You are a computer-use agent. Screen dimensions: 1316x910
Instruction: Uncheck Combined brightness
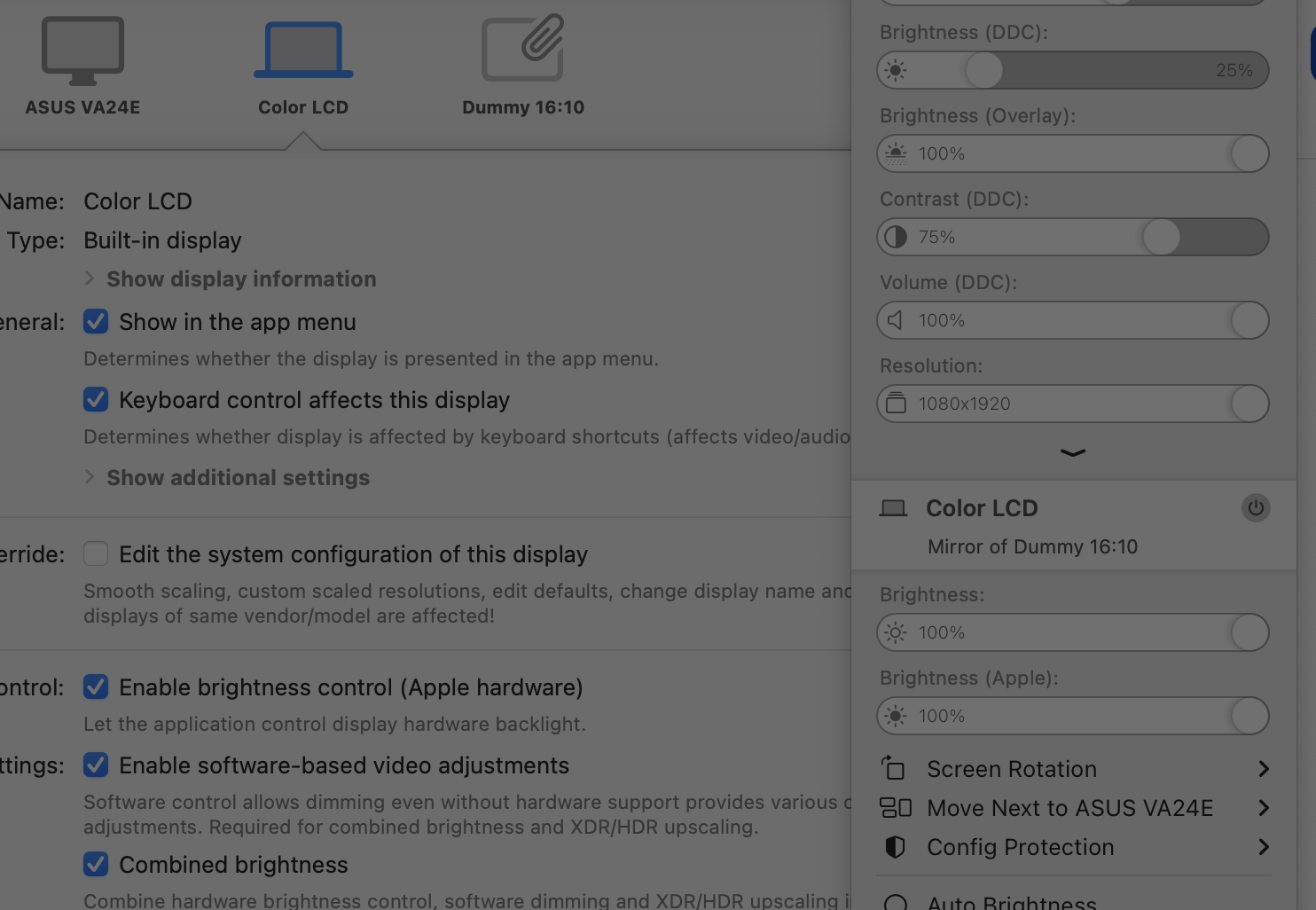(96, 865)
